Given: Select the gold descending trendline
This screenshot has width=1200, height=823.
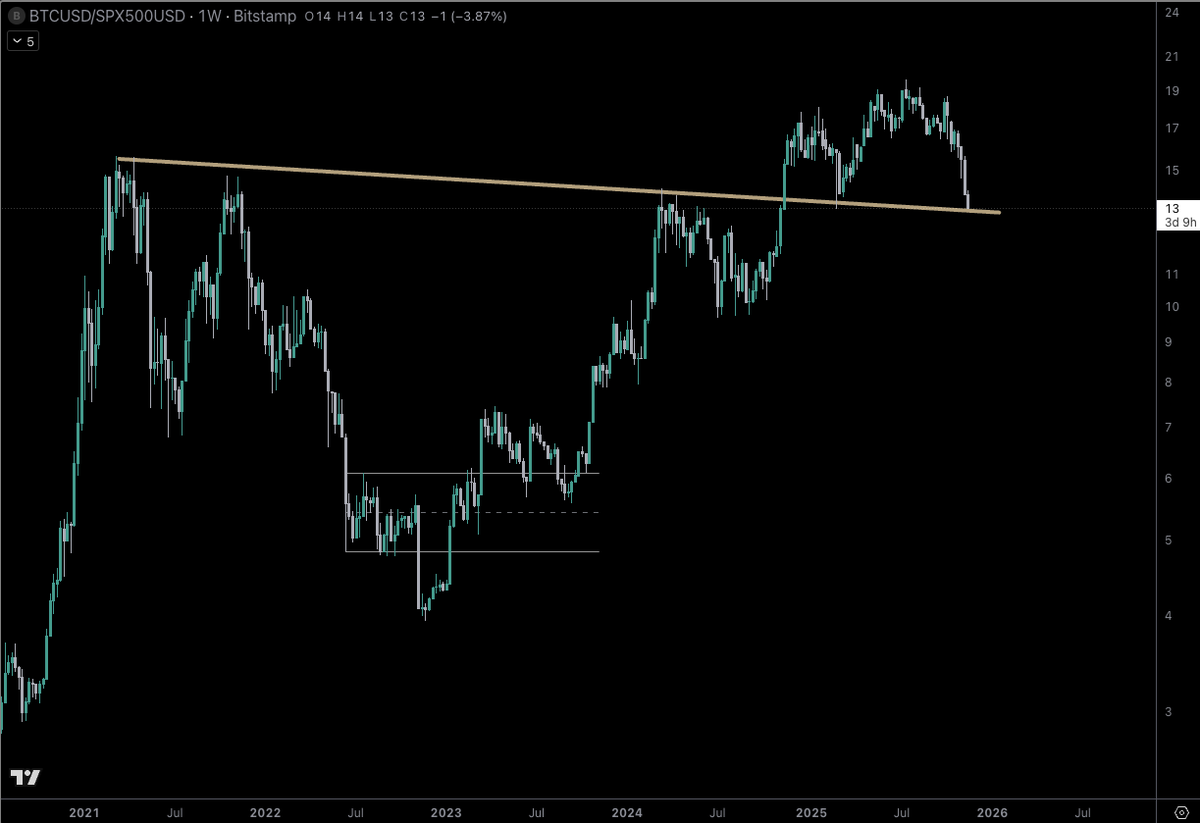Looking at the screenshot, I should (x=558, y=185).
